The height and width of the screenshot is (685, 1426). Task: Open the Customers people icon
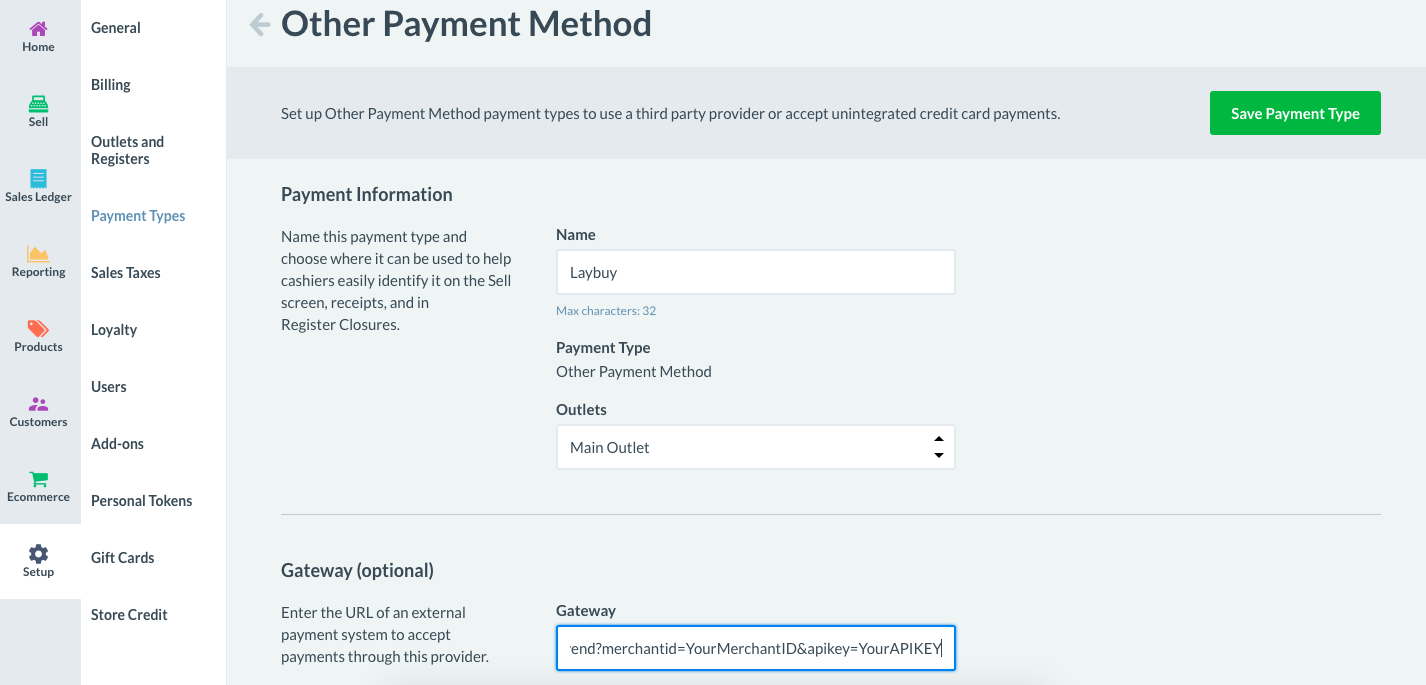click(38, 404)
